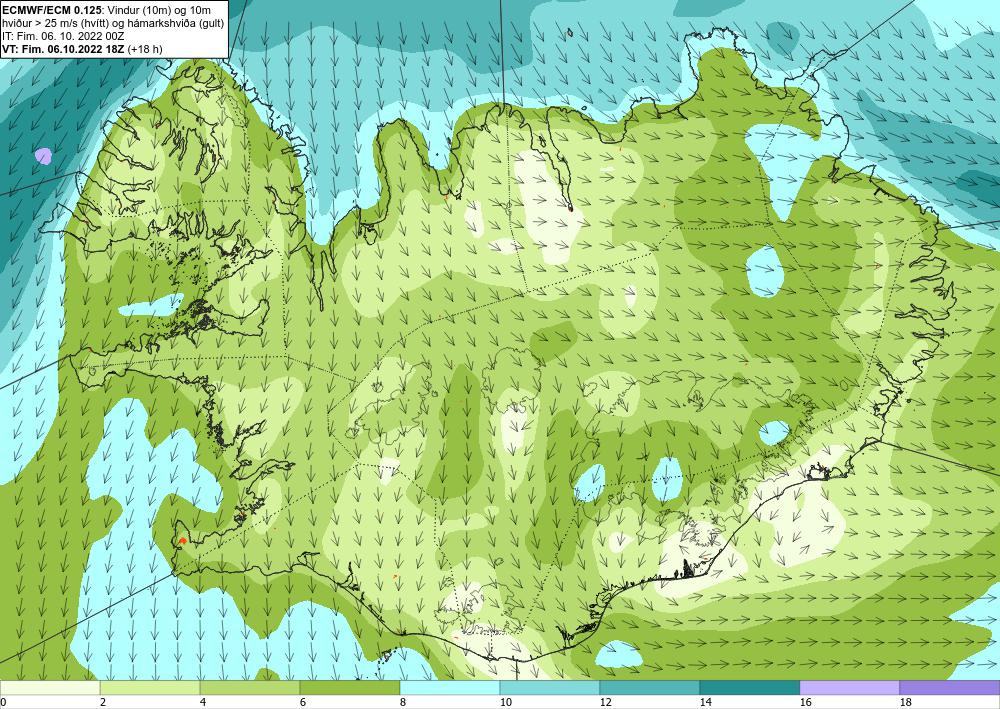1000x709 pixels.
Task: Click the medium green 4–6 m/s legend swatch
Action: point(250,687)
